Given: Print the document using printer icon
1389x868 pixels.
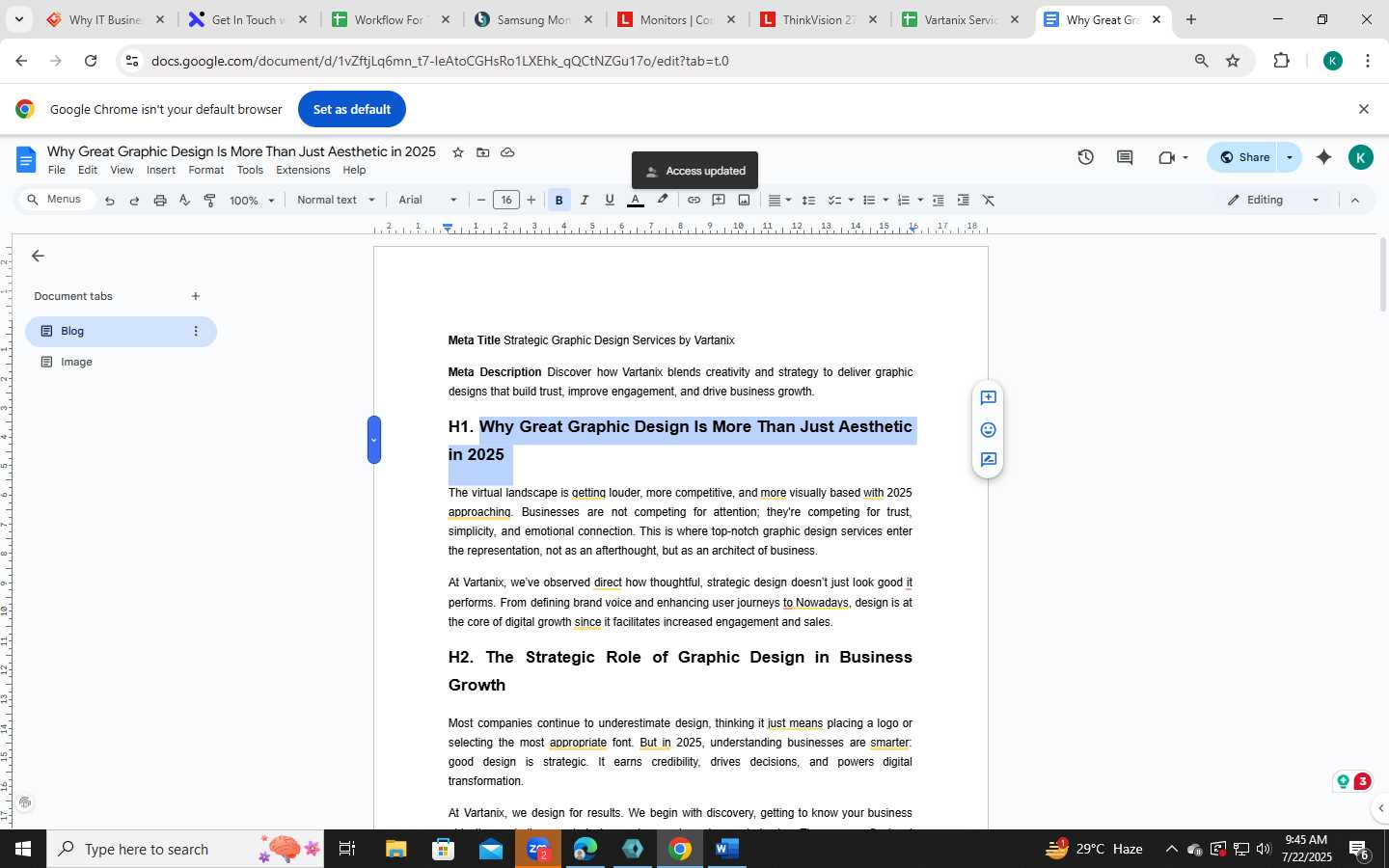Looking at the screenshot, I should (160, 201).
